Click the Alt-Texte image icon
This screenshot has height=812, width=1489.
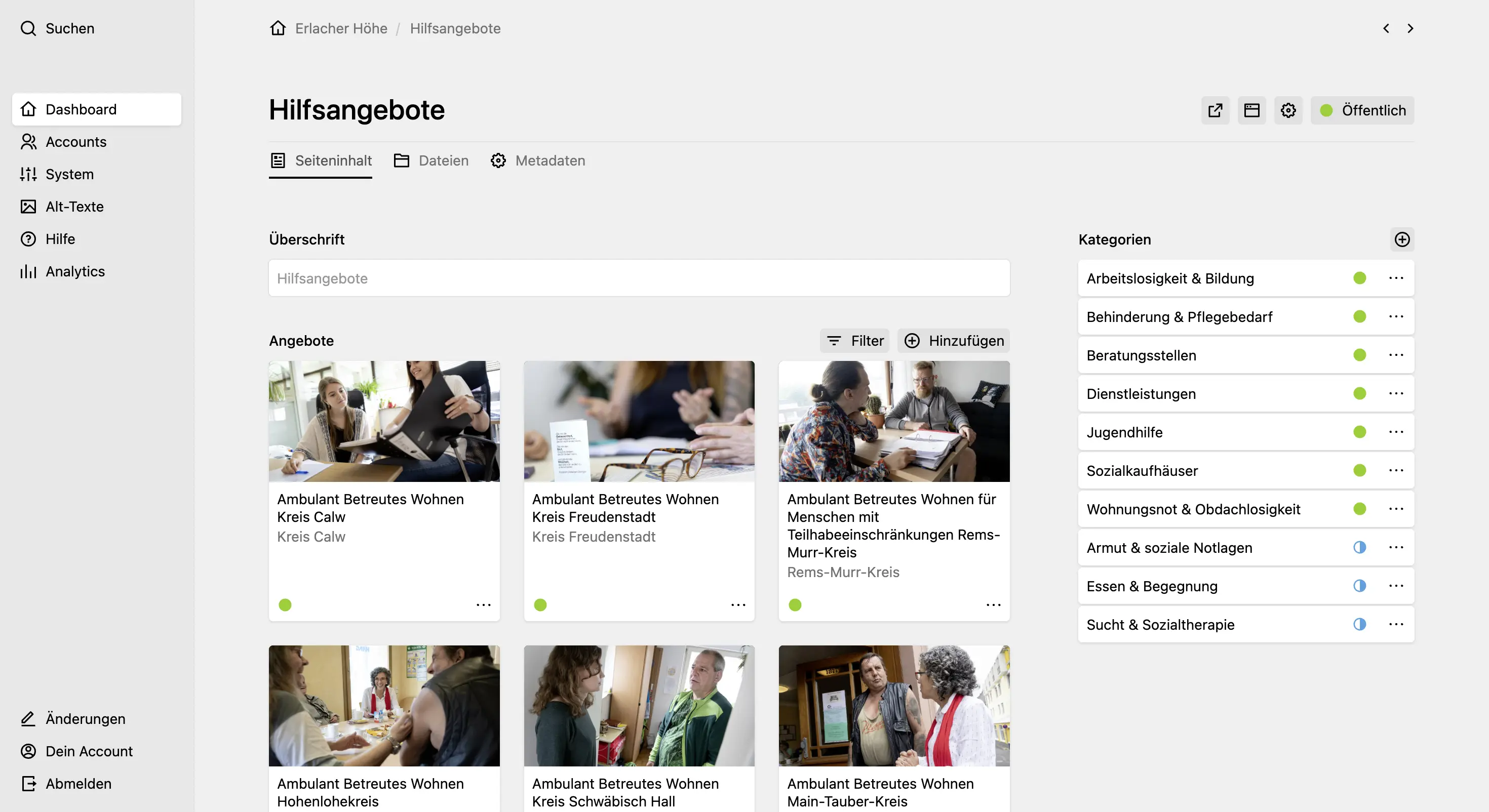[x=28, y=207]
